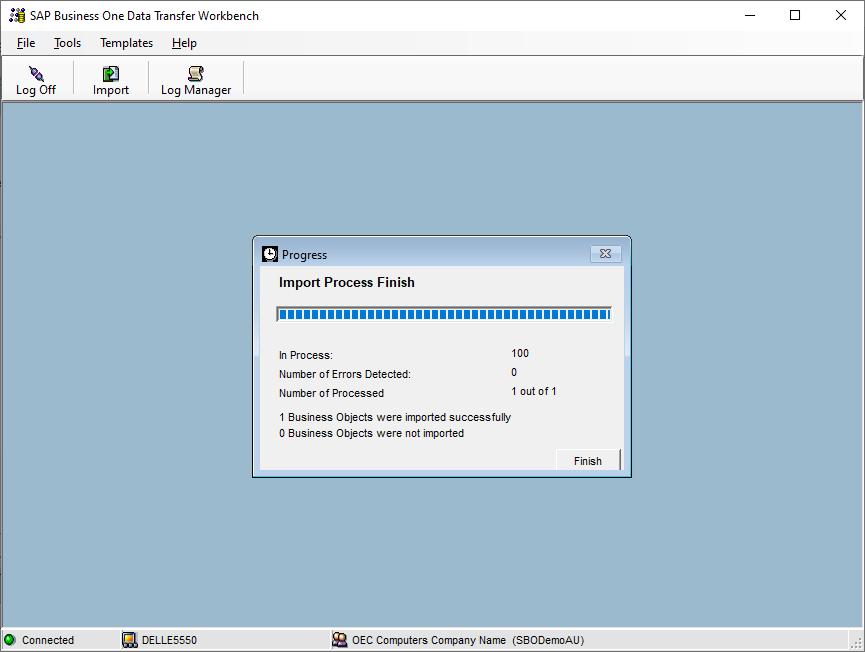Open the File menu
Image resolution: width=865 pixels, height=652 pixels.
click(x=26, y=43)
